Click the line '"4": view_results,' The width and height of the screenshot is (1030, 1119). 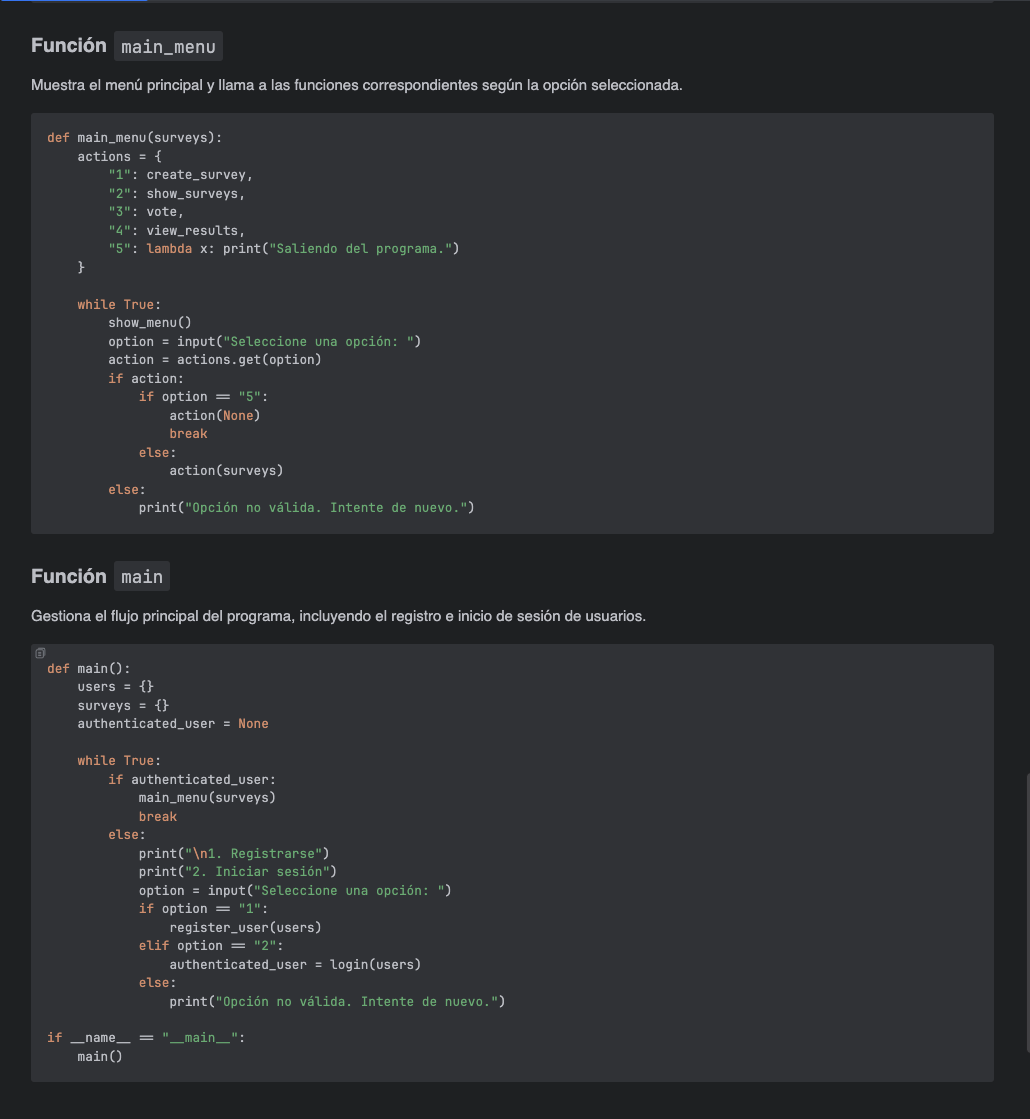pyautogui.click(x=177, y=231)
